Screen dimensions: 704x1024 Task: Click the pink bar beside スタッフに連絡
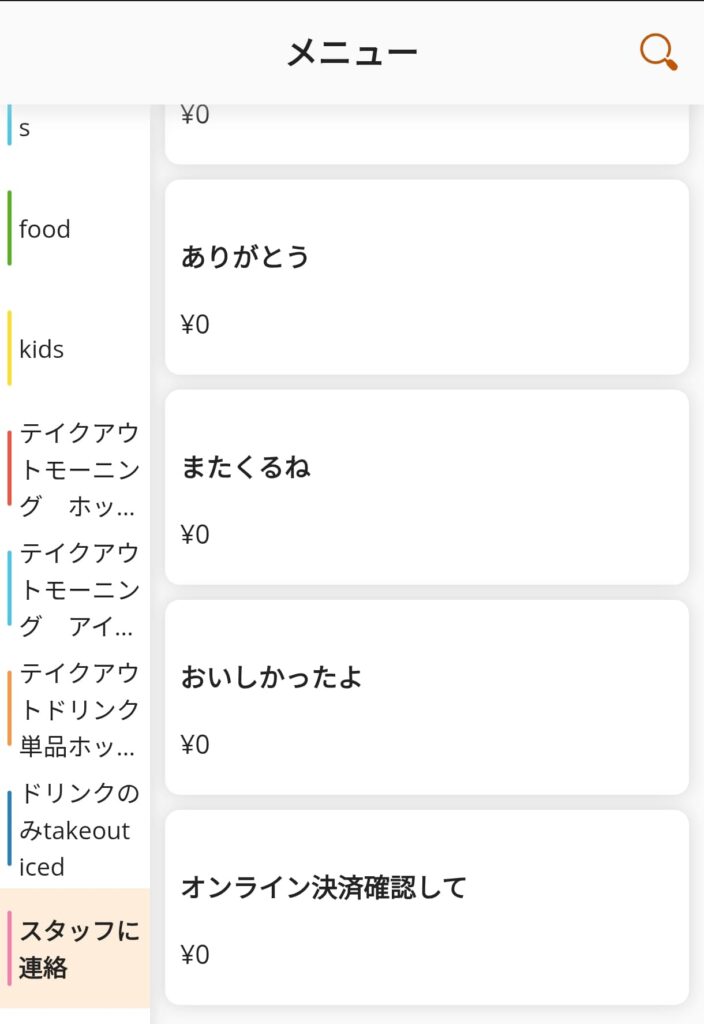coord(10,948)
